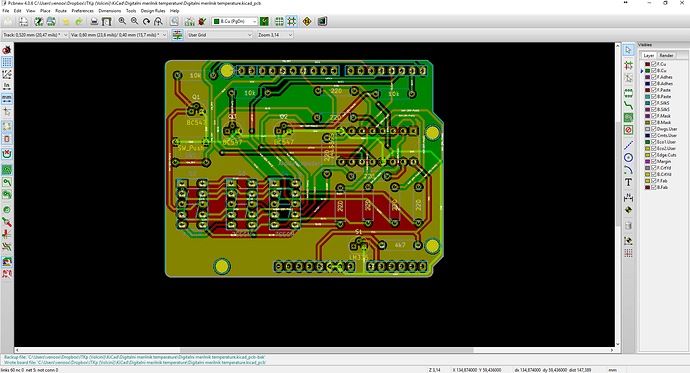The image size is (690, 373).
Task: Select the Draw Circle tool
Action: pos(628,157)
